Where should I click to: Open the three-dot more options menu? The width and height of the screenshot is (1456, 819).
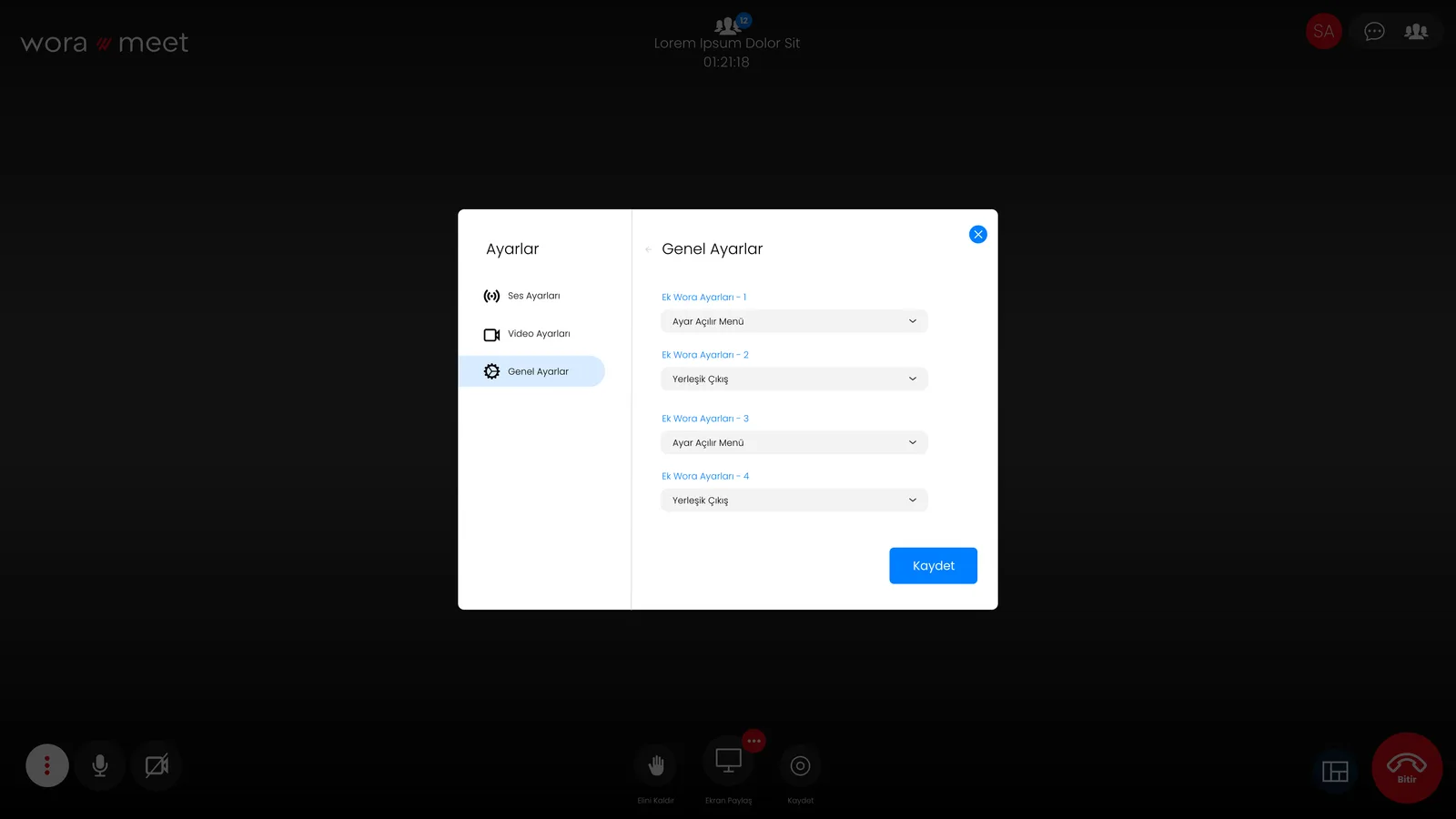tap(47, 765)
